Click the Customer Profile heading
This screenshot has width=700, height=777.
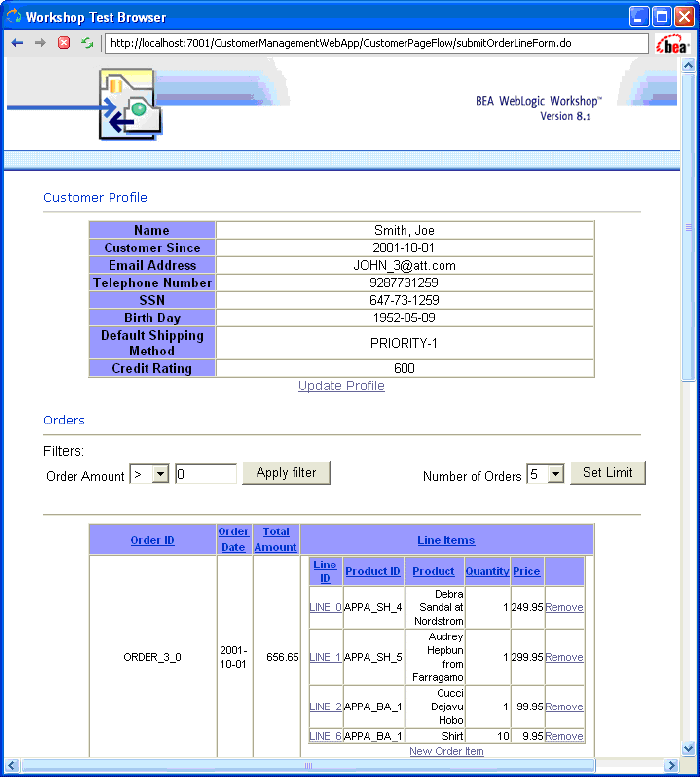click(x=95, y=197)
